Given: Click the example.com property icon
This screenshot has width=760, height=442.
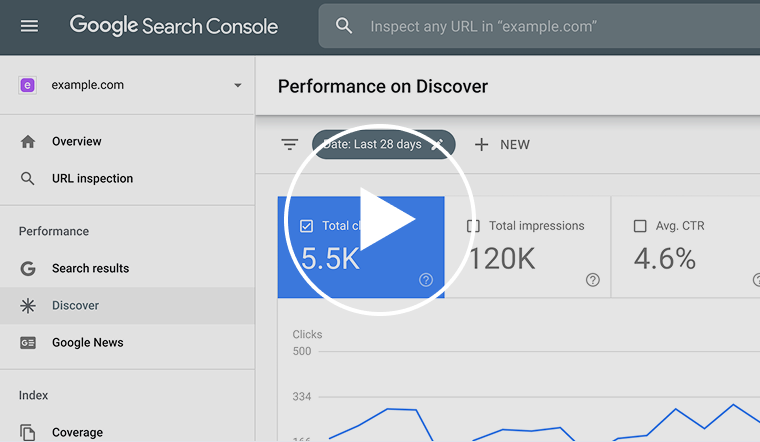Looking at the screenshot, I should (x=28, y=85).
